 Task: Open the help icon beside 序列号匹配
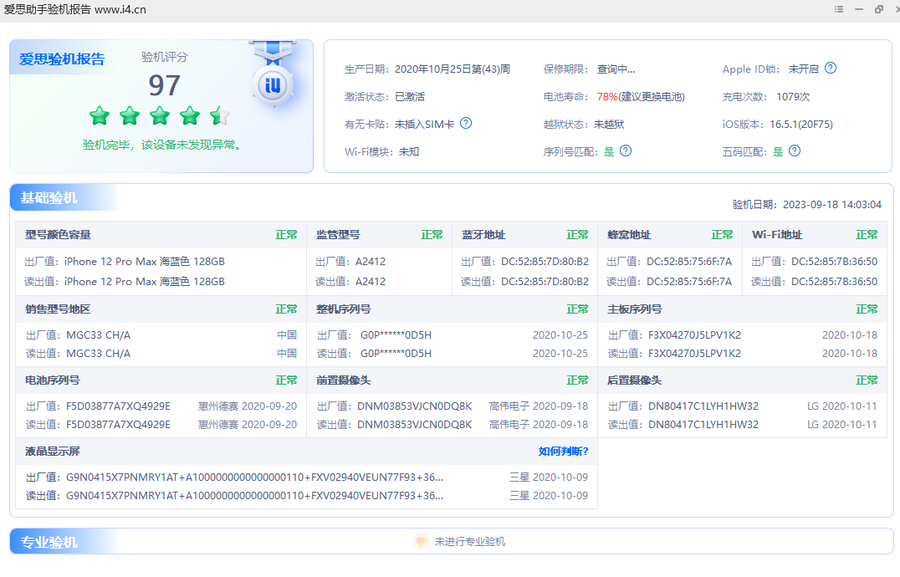coord(626,151)
